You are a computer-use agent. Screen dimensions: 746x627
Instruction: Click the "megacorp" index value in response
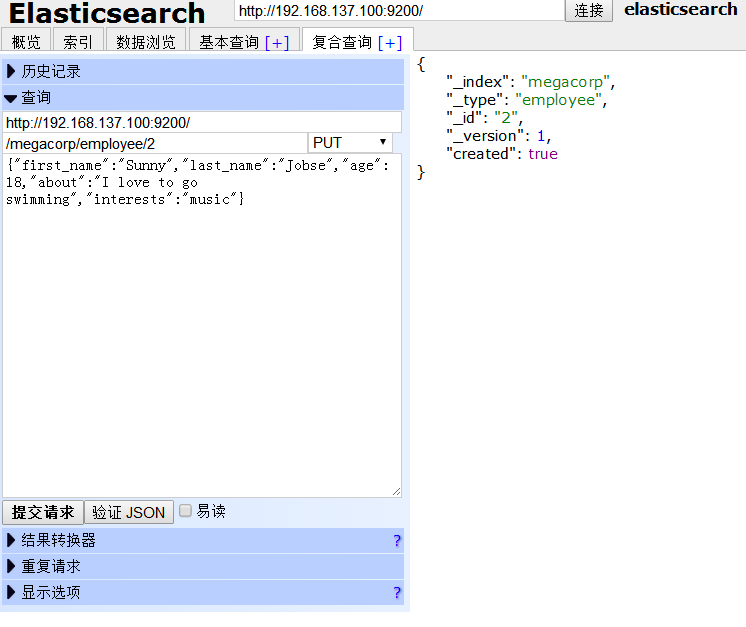(x=565, y=82)
